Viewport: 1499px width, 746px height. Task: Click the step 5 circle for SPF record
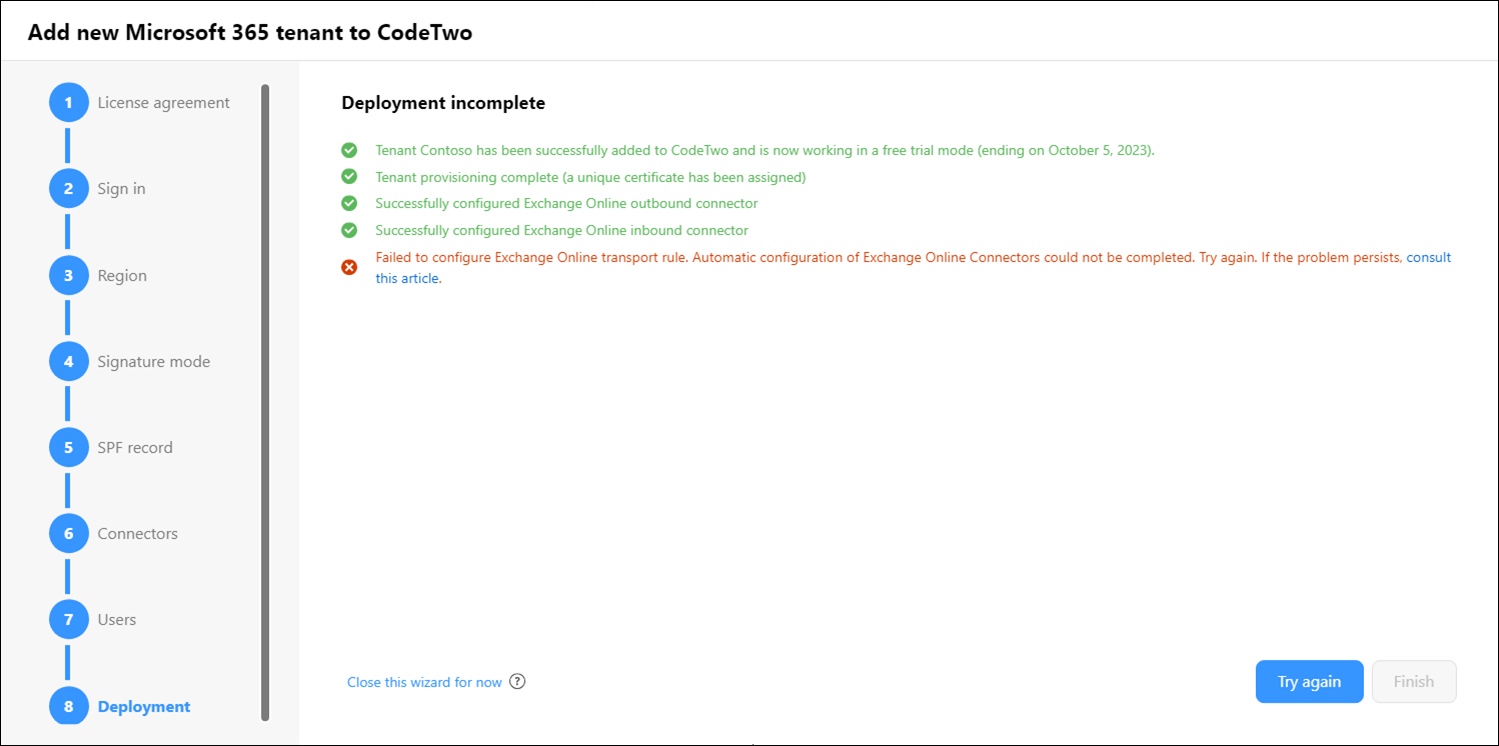tap(69, 448)
